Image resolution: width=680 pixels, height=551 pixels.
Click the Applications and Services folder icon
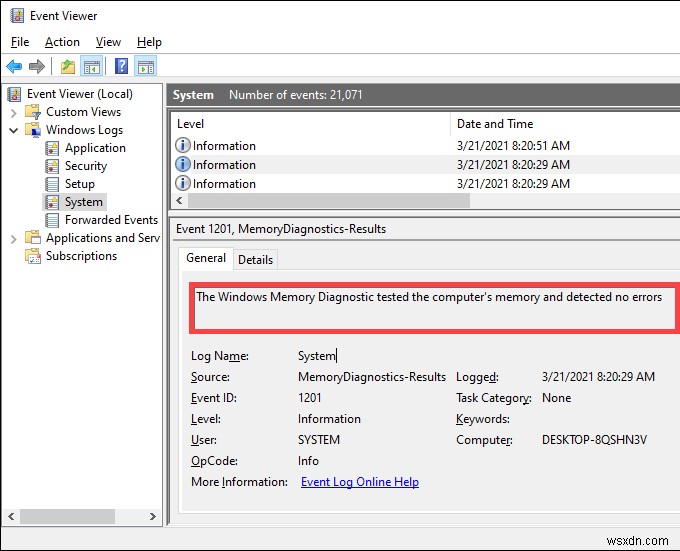click(33, 238)
